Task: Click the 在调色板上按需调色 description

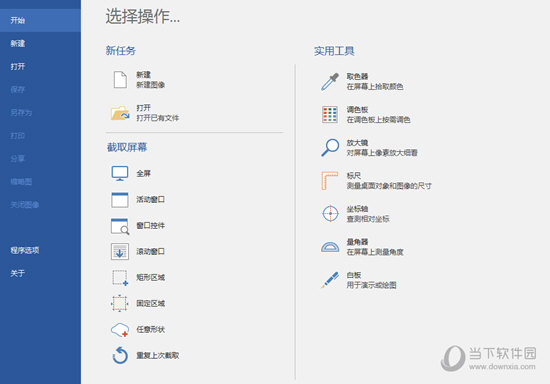Action: pyautogui.click(x=378, y=120)
